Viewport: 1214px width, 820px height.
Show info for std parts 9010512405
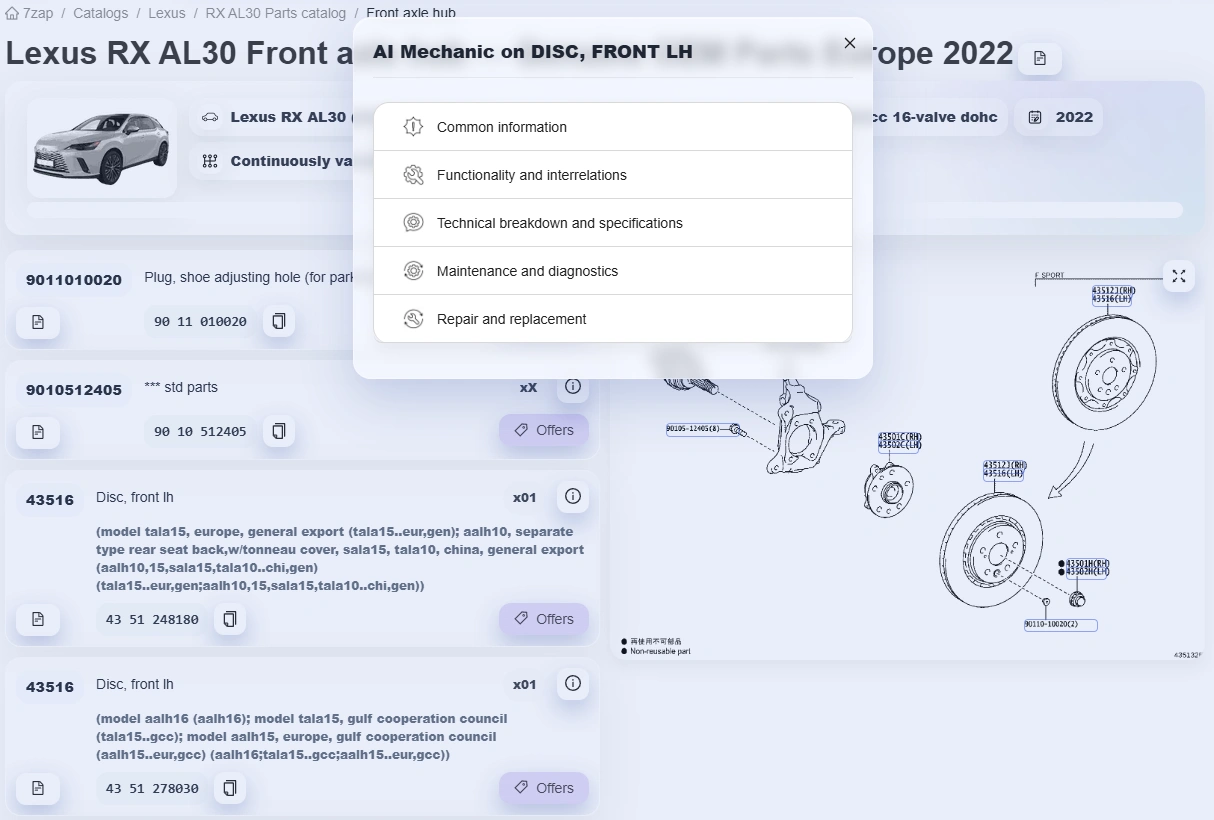pyautogui.click(x=573, y=386)
